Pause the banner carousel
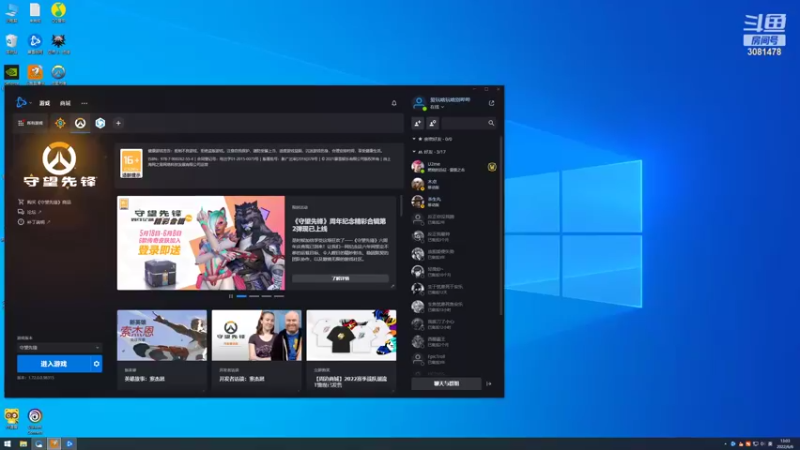Viewport: 800px width, 450px height. click(x=231, y=296)
